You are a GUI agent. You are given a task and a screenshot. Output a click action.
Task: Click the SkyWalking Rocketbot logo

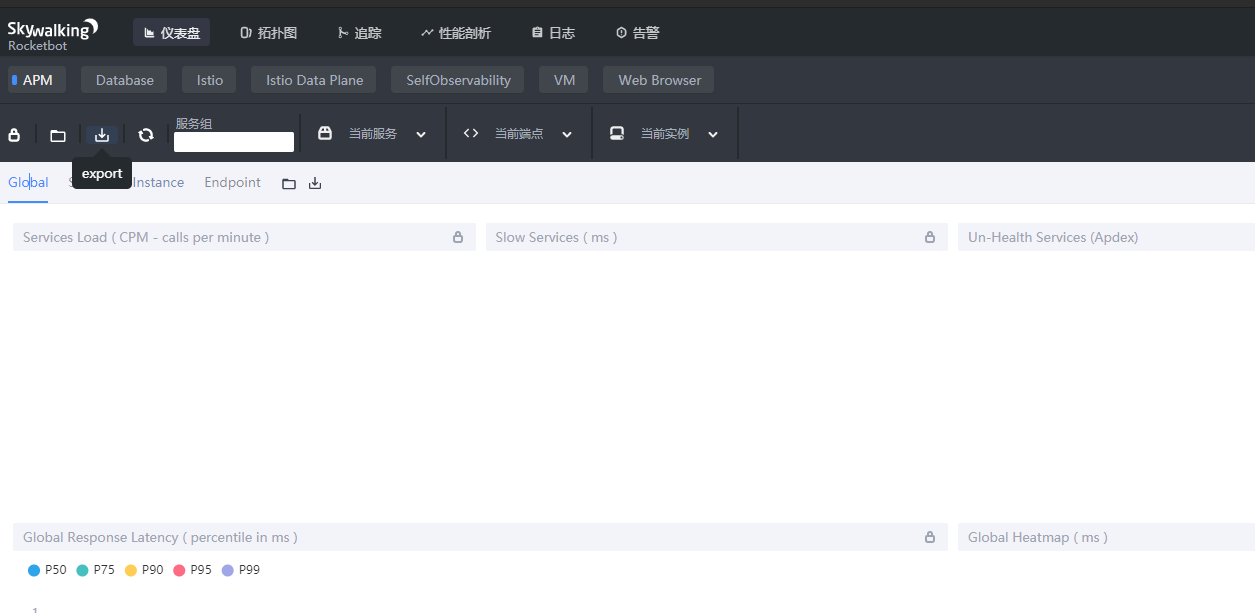pyautogui.click(x=53, y=33)
